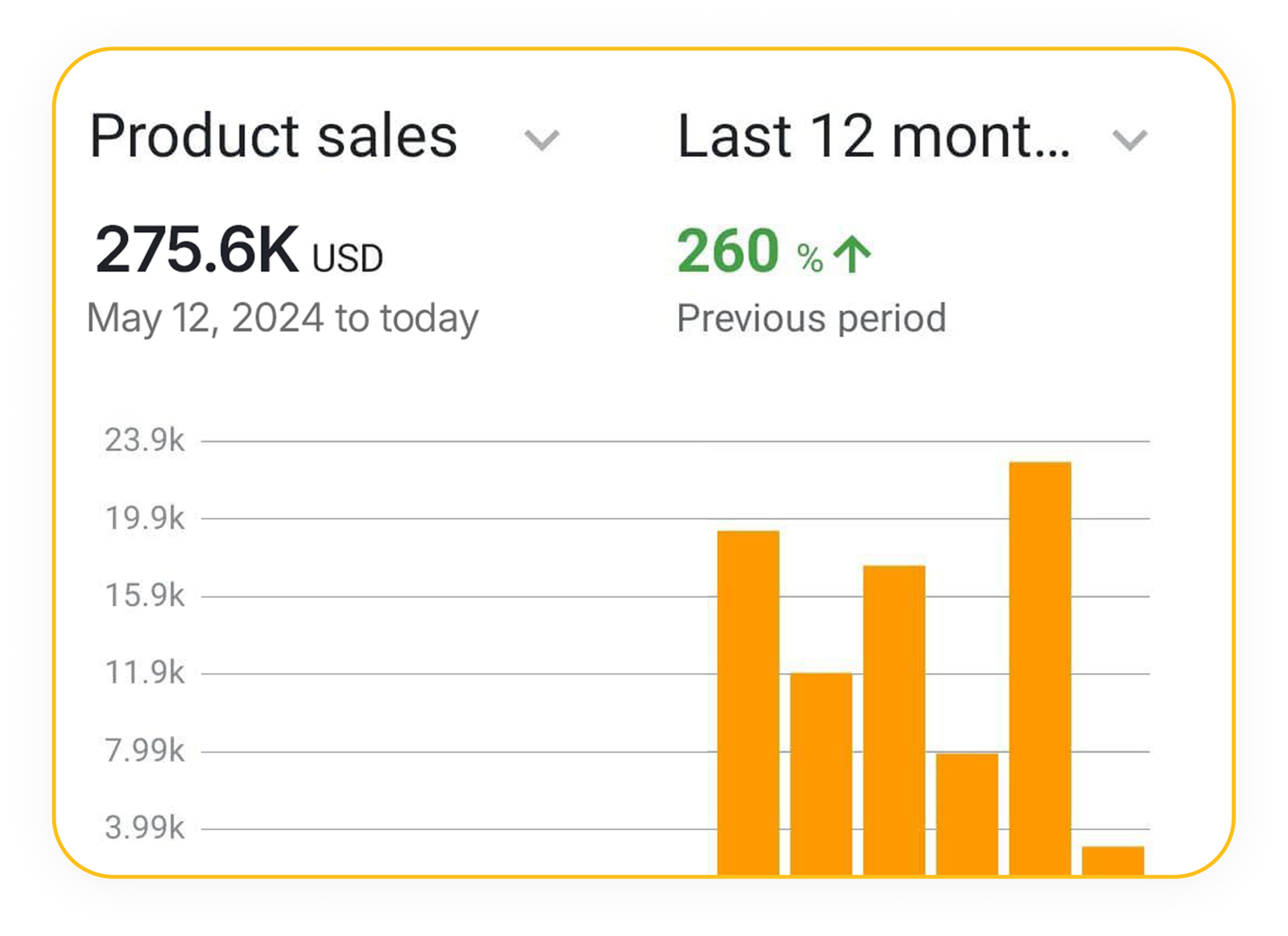
Task: Click the 15.9k axis label
Action: [145, 596]
